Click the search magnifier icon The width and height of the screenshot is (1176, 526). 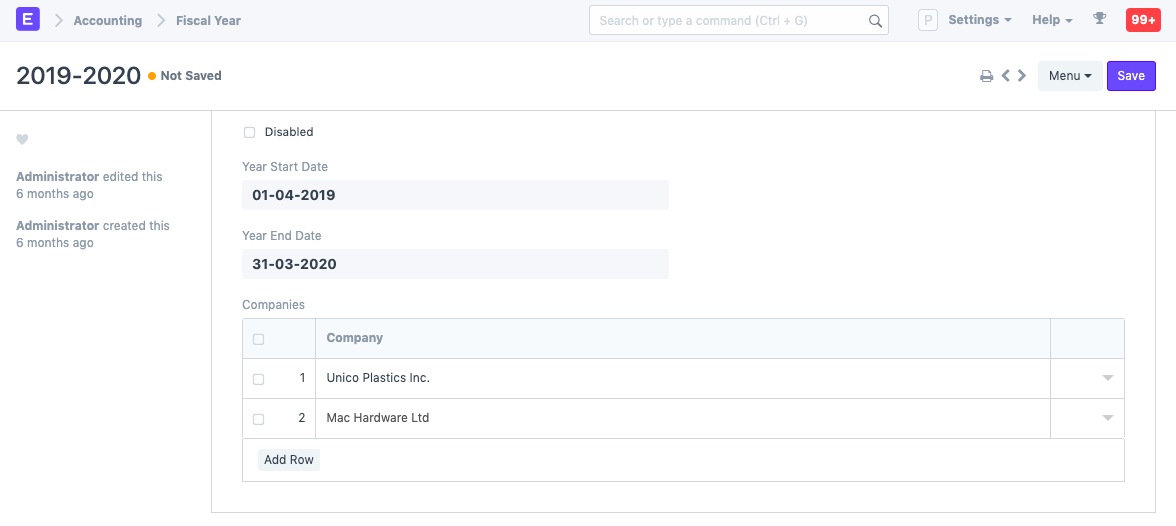point(875,21)
